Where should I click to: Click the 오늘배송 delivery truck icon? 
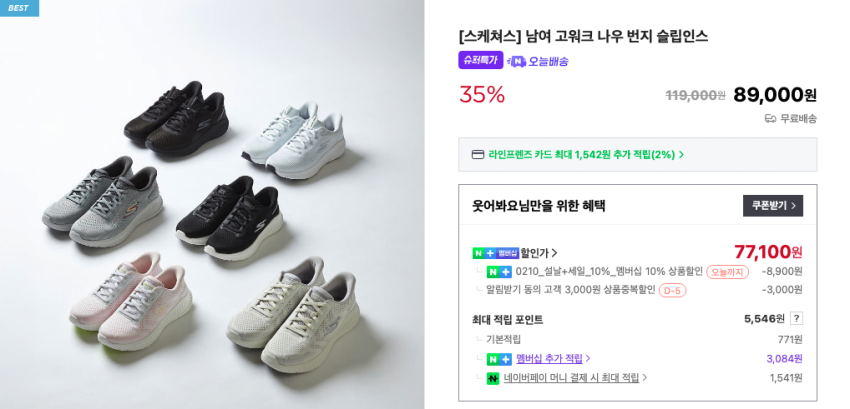516,61
